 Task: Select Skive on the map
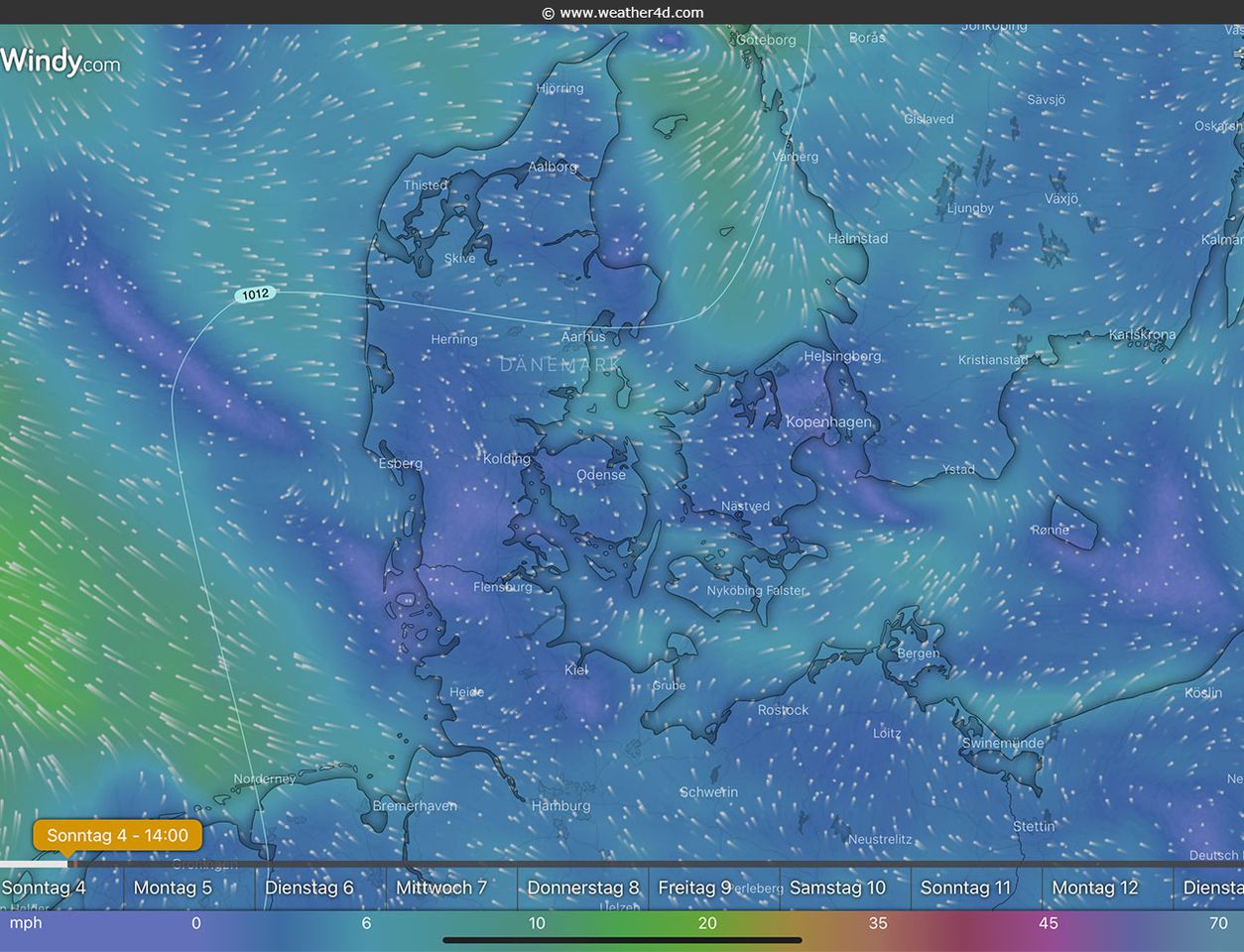pyautogui.click(x=459, y=258)
